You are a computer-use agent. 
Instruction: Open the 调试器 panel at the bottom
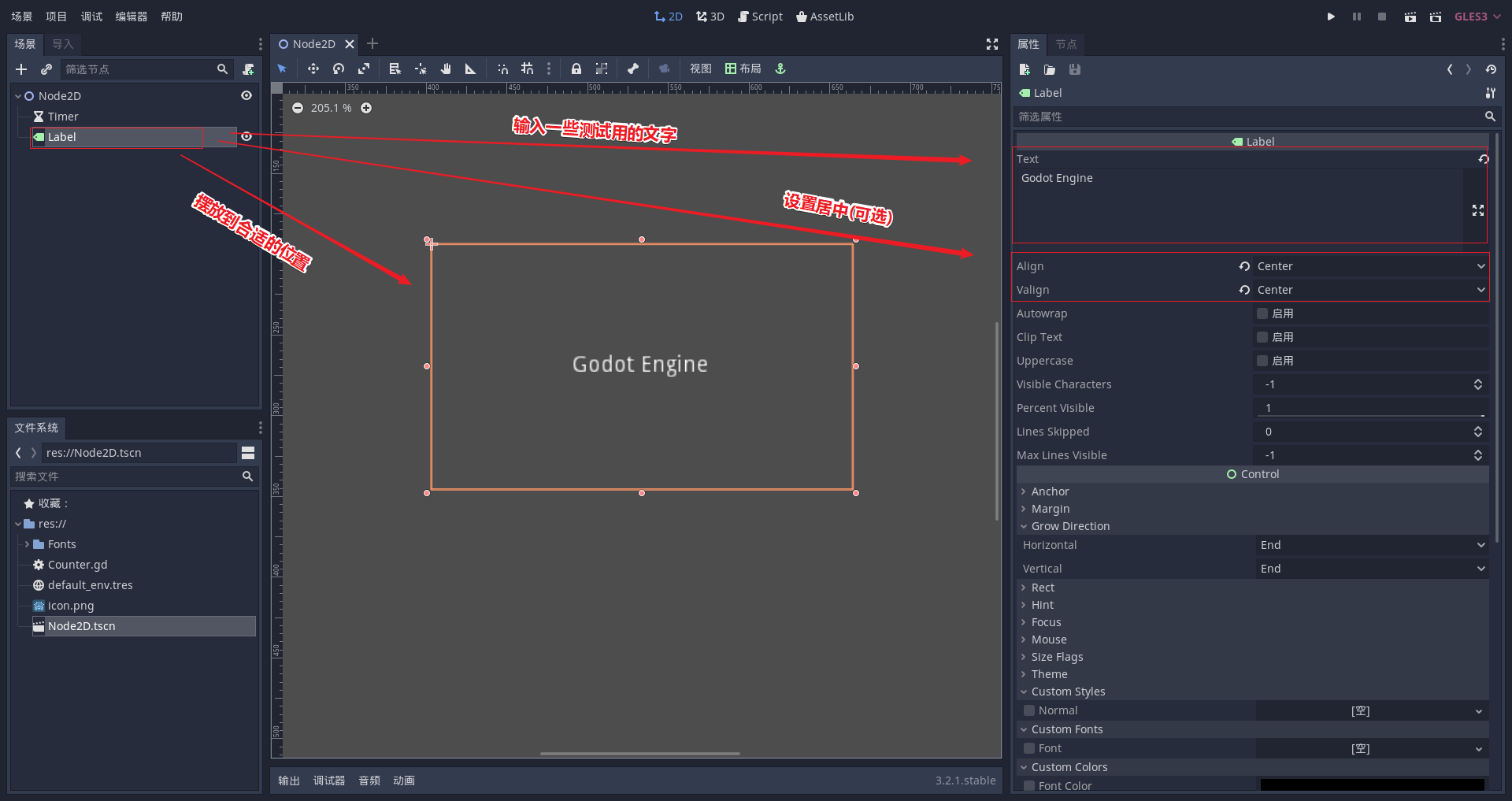[x=329, y=781]
